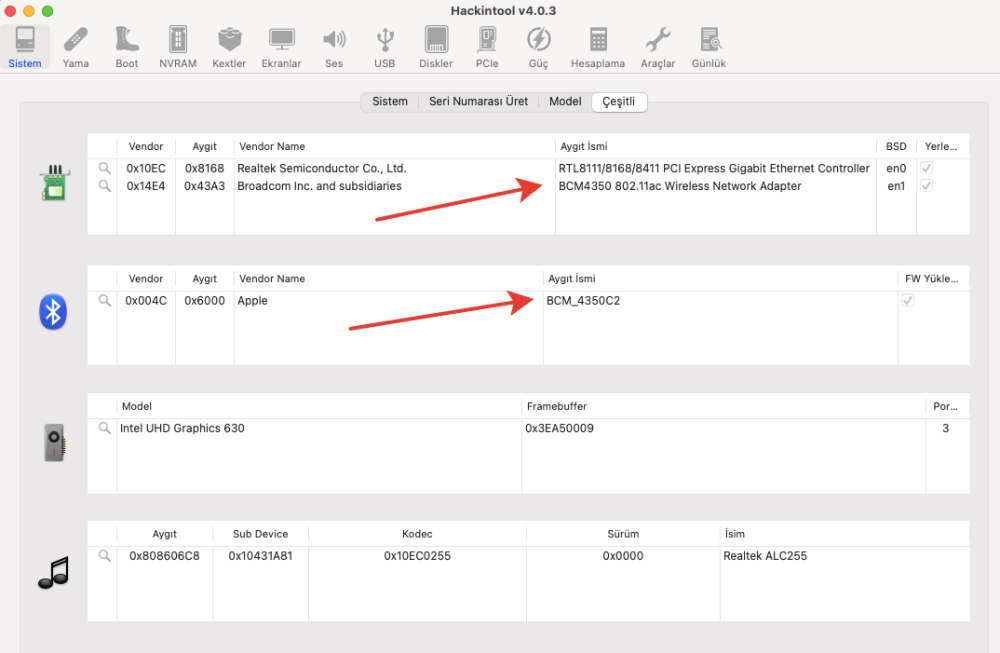
Task: Click Kodec column header
Action: click(417, 534)
